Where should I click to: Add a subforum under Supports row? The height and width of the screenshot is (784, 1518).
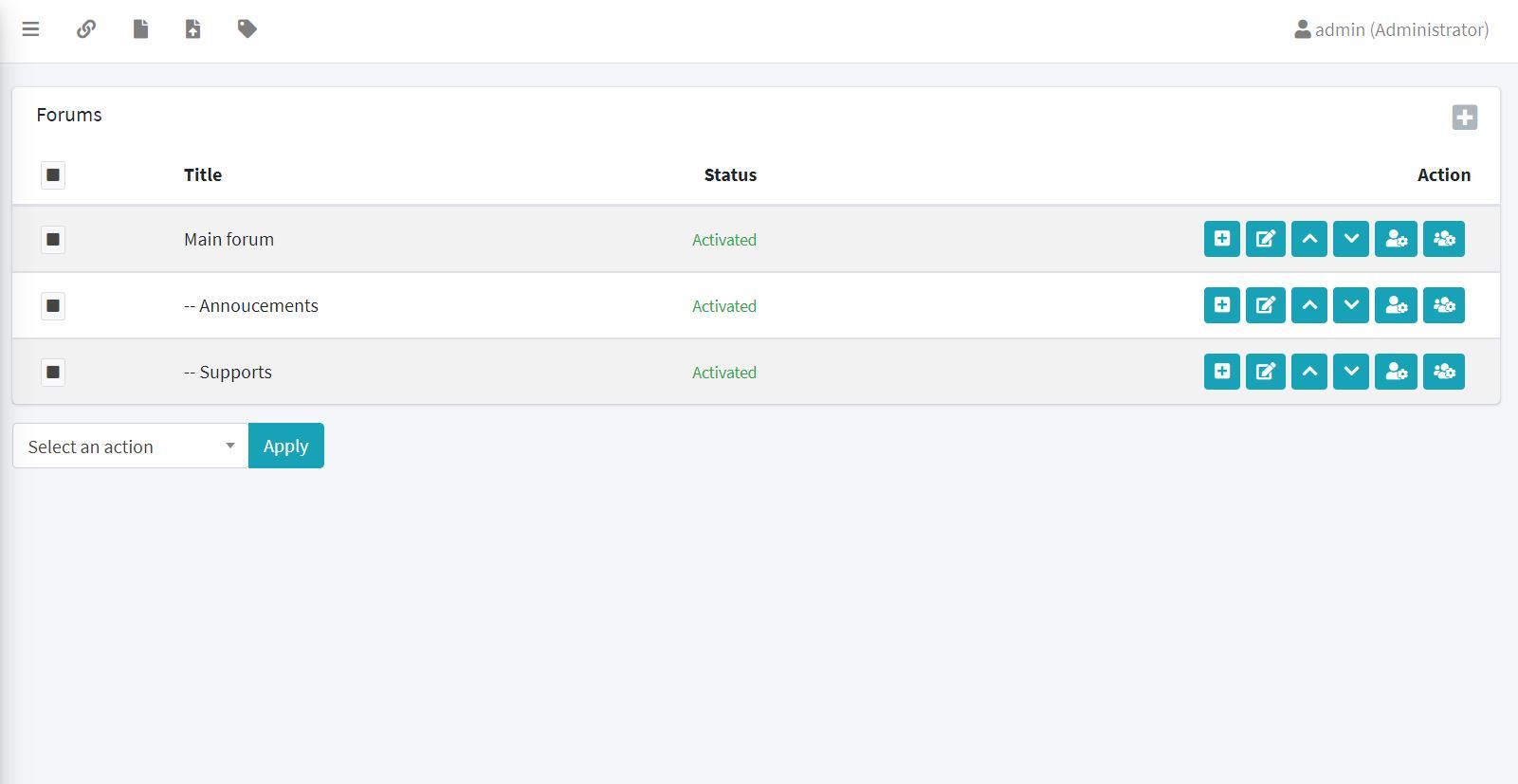tap(1221, 372)
